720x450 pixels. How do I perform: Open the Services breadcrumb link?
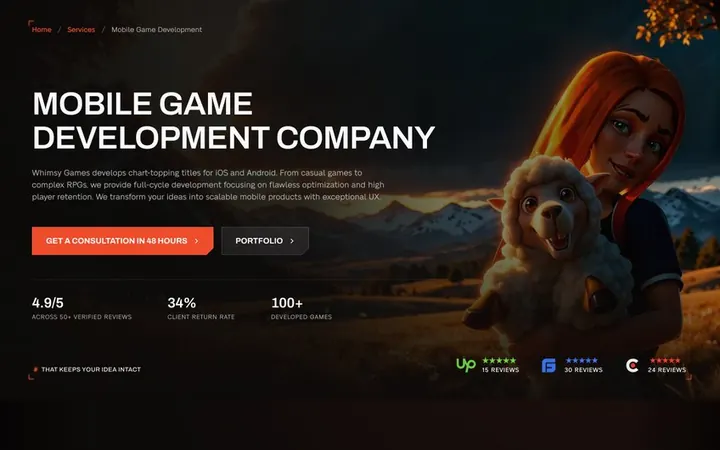coord(81,29)
